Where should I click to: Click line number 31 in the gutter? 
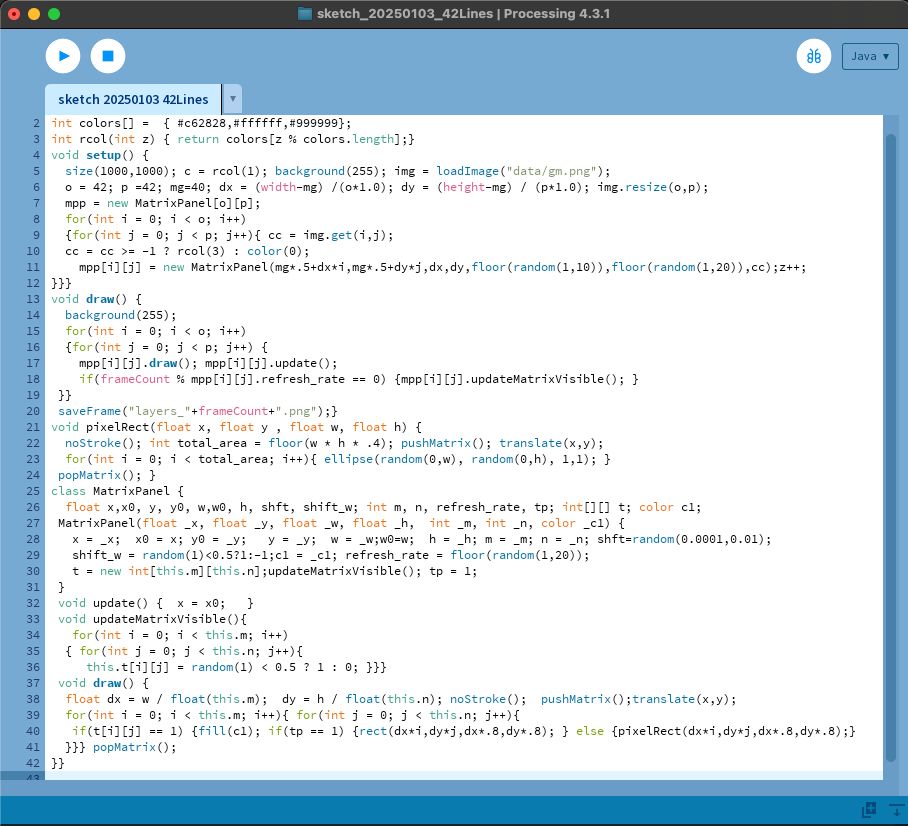click(x=33, y=587)
